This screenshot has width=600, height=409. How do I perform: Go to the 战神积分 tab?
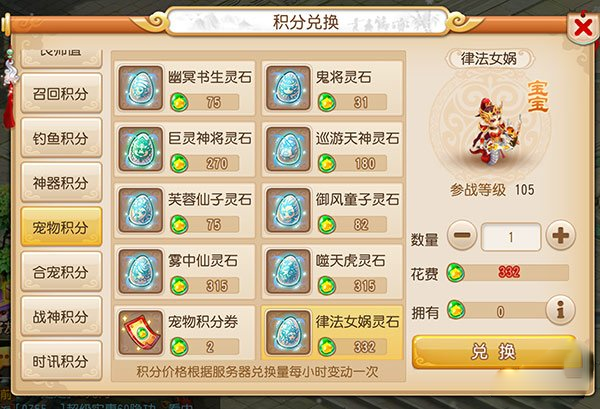[61, 316]
